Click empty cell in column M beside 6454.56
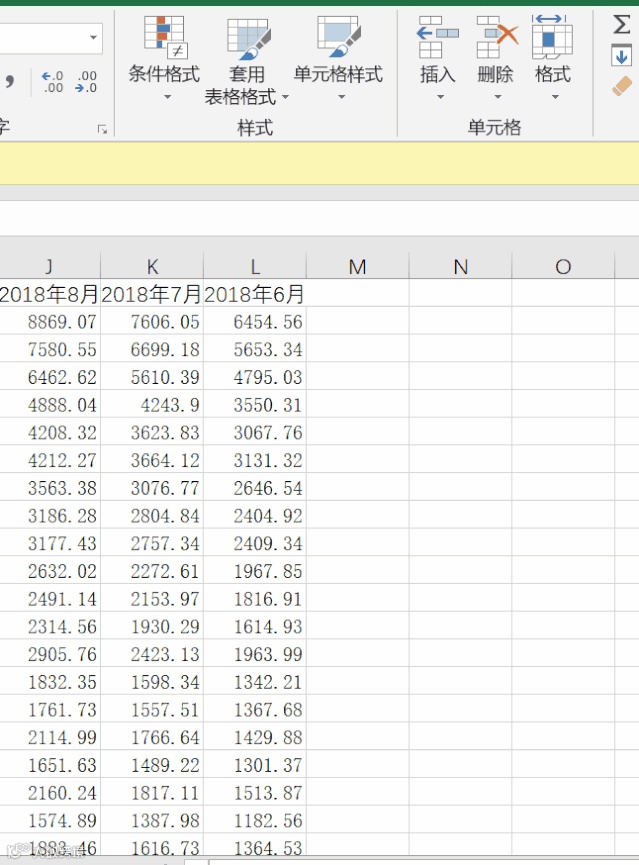 [x=358, y=322]
